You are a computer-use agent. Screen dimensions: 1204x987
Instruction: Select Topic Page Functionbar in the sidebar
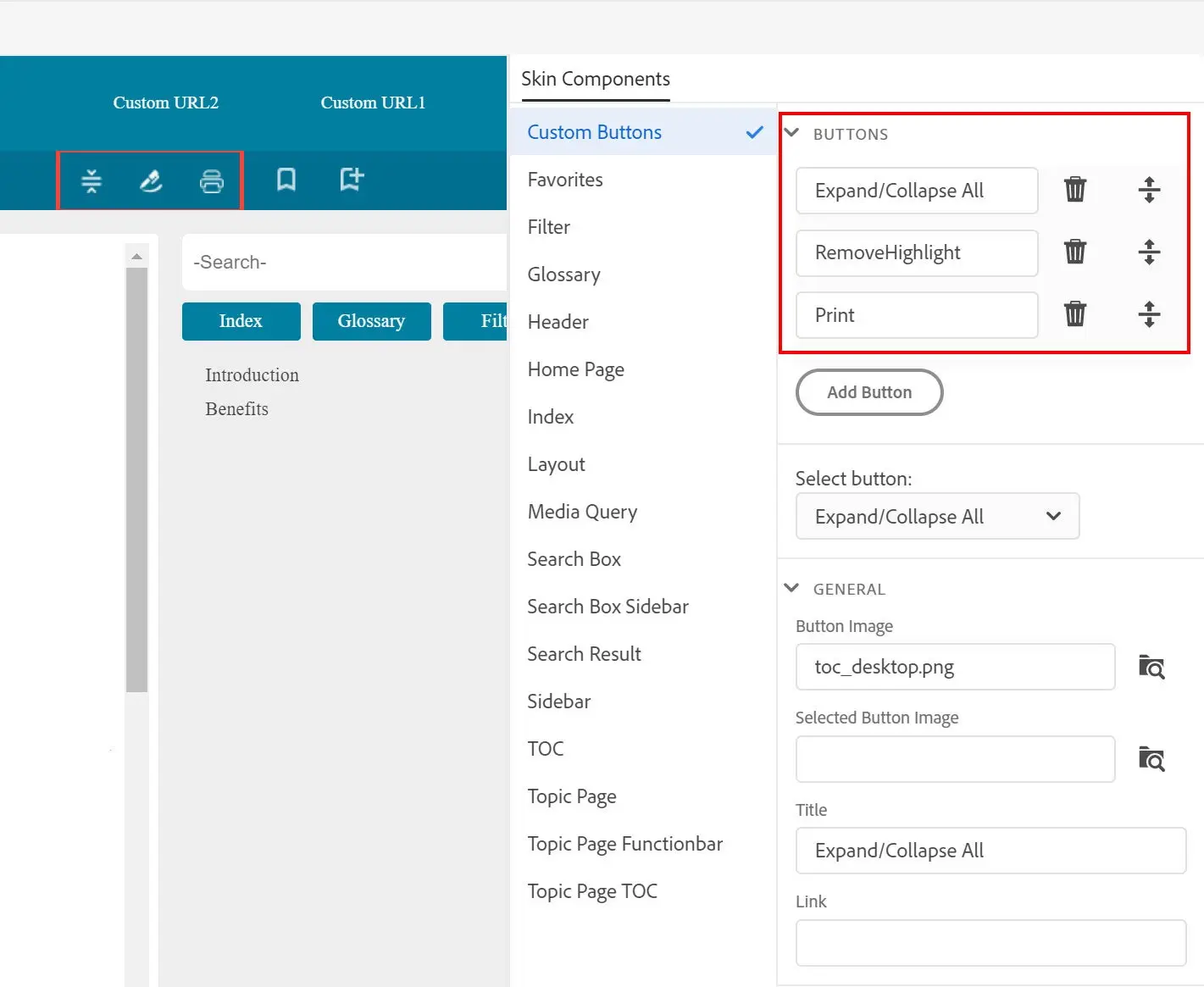pos(624,843)
